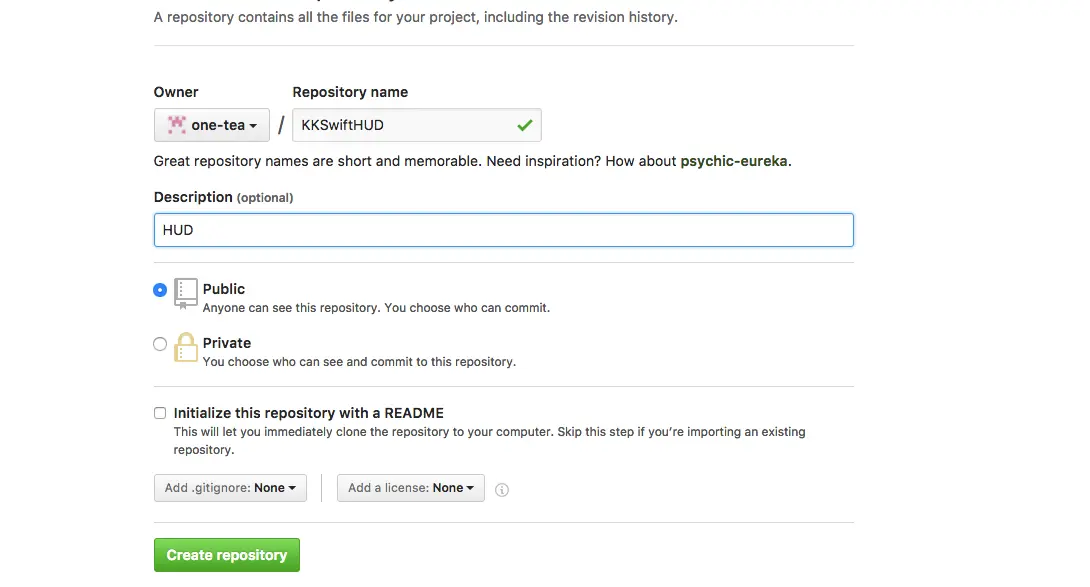
Task: Click the Public option label
Action: click(x=224, y=289)
